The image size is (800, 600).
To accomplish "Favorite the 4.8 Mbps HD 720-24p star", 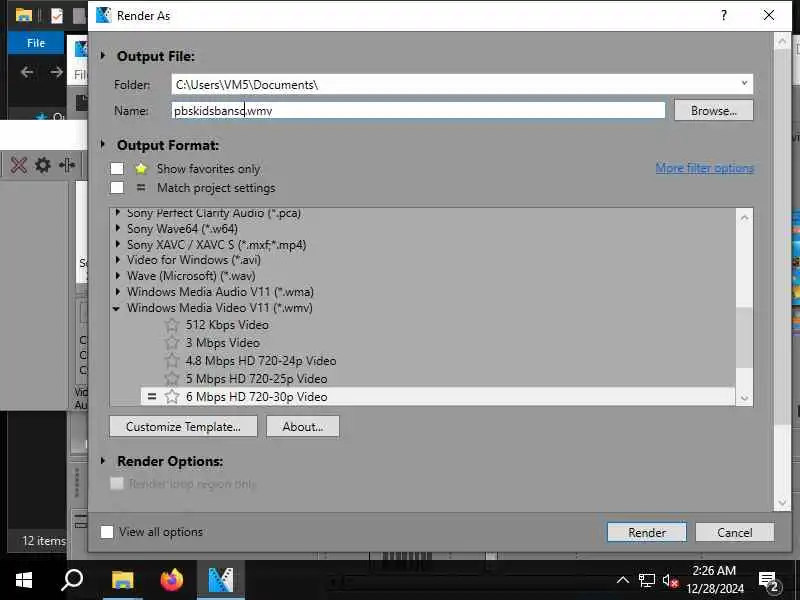I will click(172, 361).
